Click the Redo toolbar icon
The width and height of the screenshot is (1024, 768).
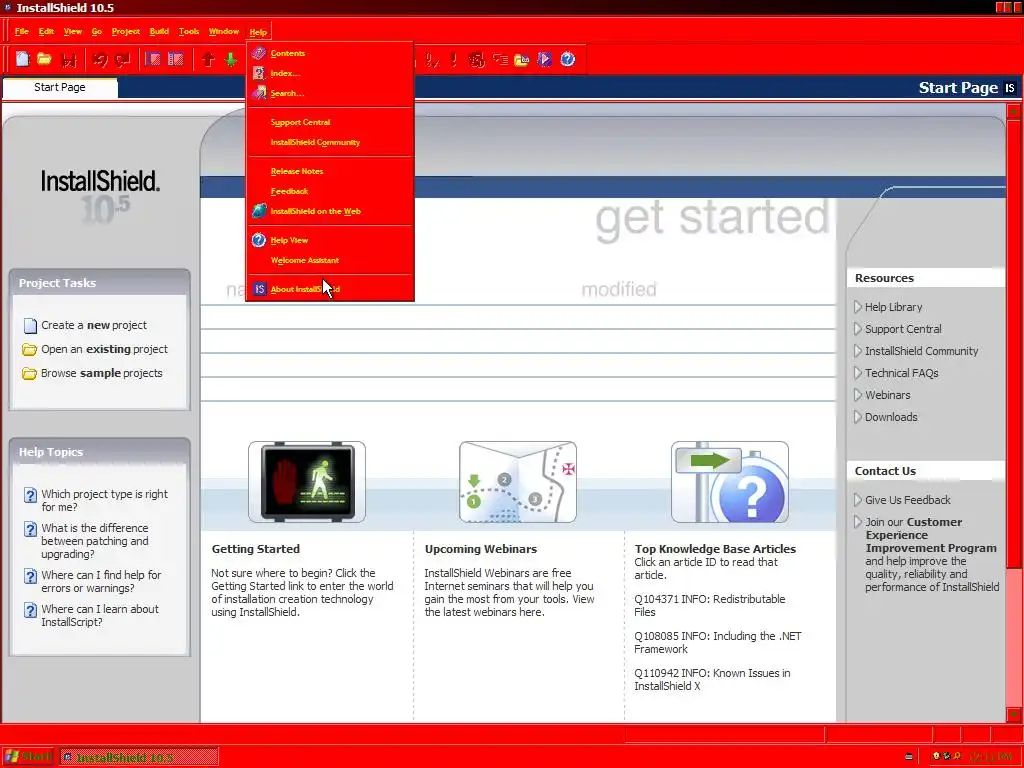tap(123, 60)
